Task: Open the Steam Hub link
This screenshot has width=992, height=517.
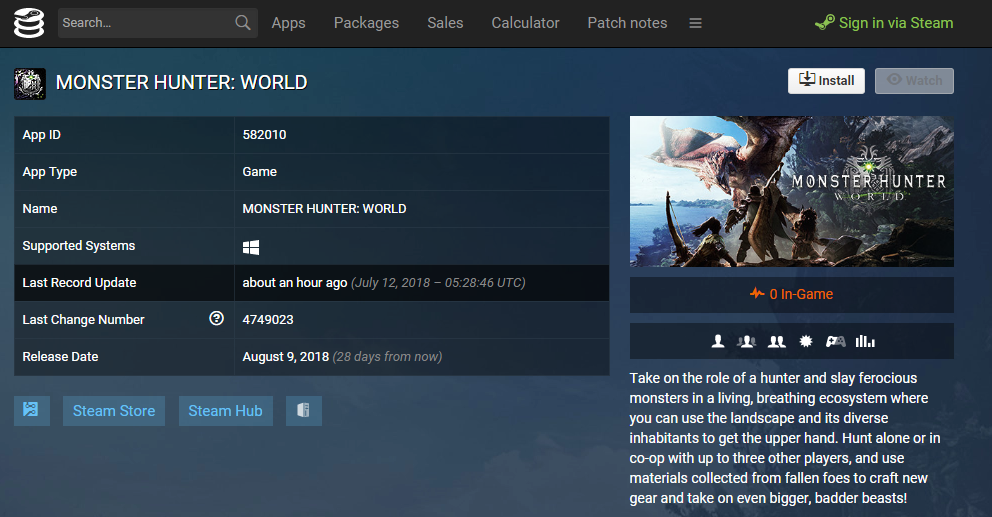Action: pyautogui.click(x=225, y=411)
